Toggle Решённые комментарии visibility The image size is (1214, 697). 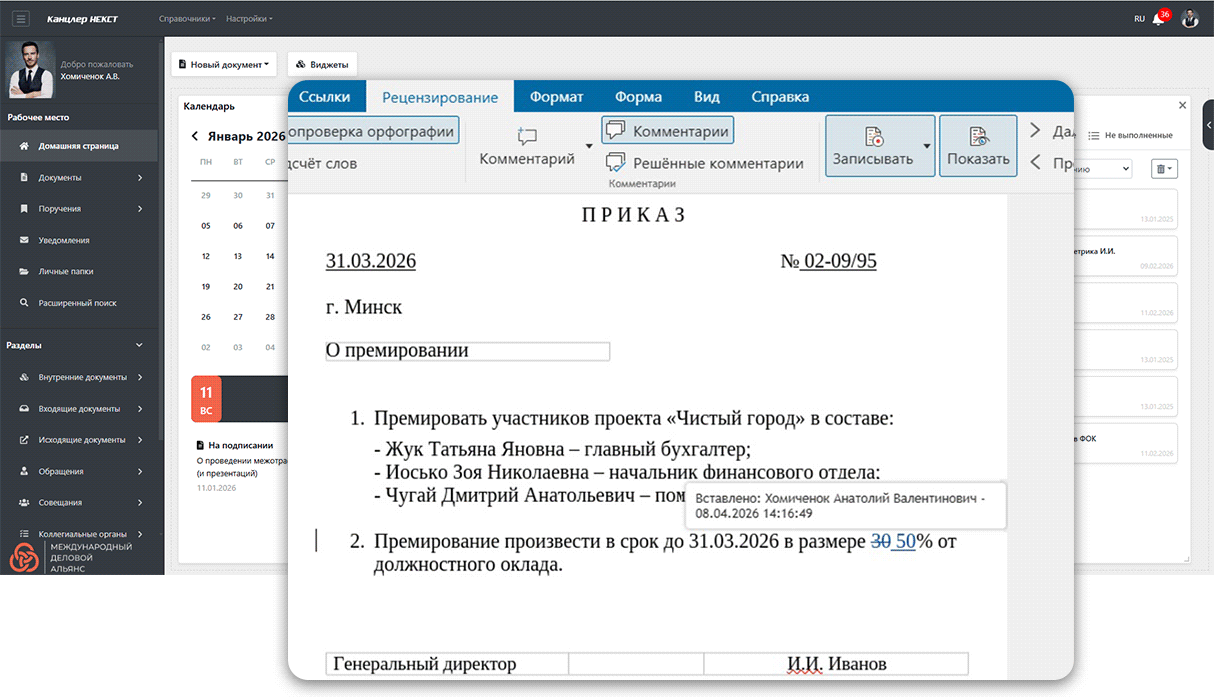coord(705,163)
